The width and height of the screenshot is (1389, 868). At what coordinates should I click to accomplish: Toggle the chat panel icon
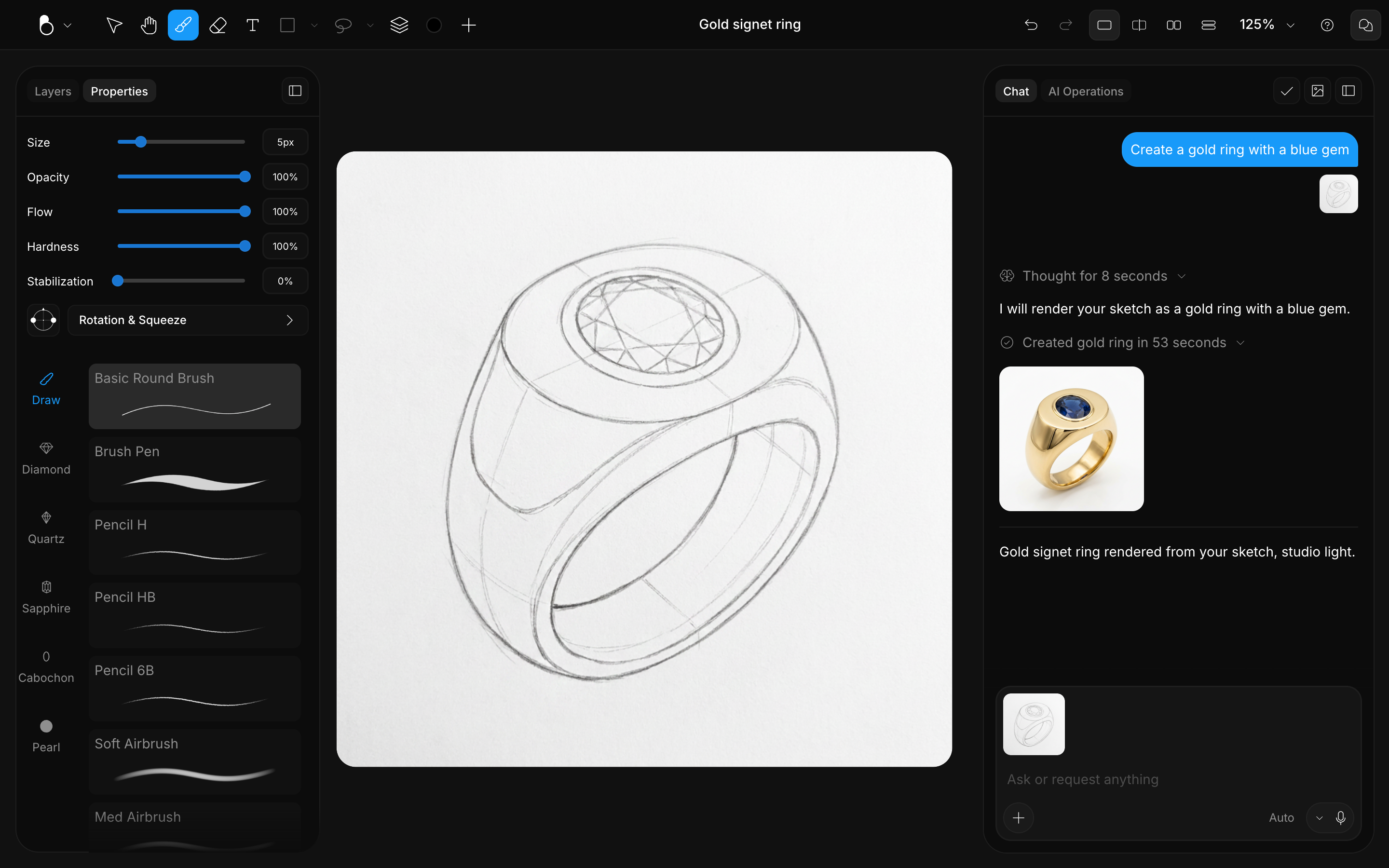click(1365, 25)
